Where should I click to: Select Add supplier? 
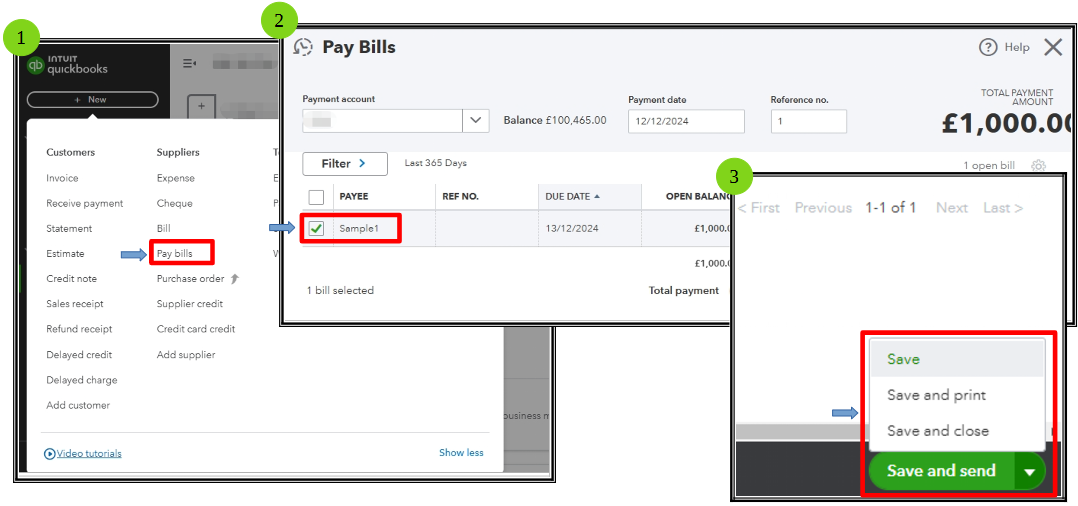click(x=186, y=355)
